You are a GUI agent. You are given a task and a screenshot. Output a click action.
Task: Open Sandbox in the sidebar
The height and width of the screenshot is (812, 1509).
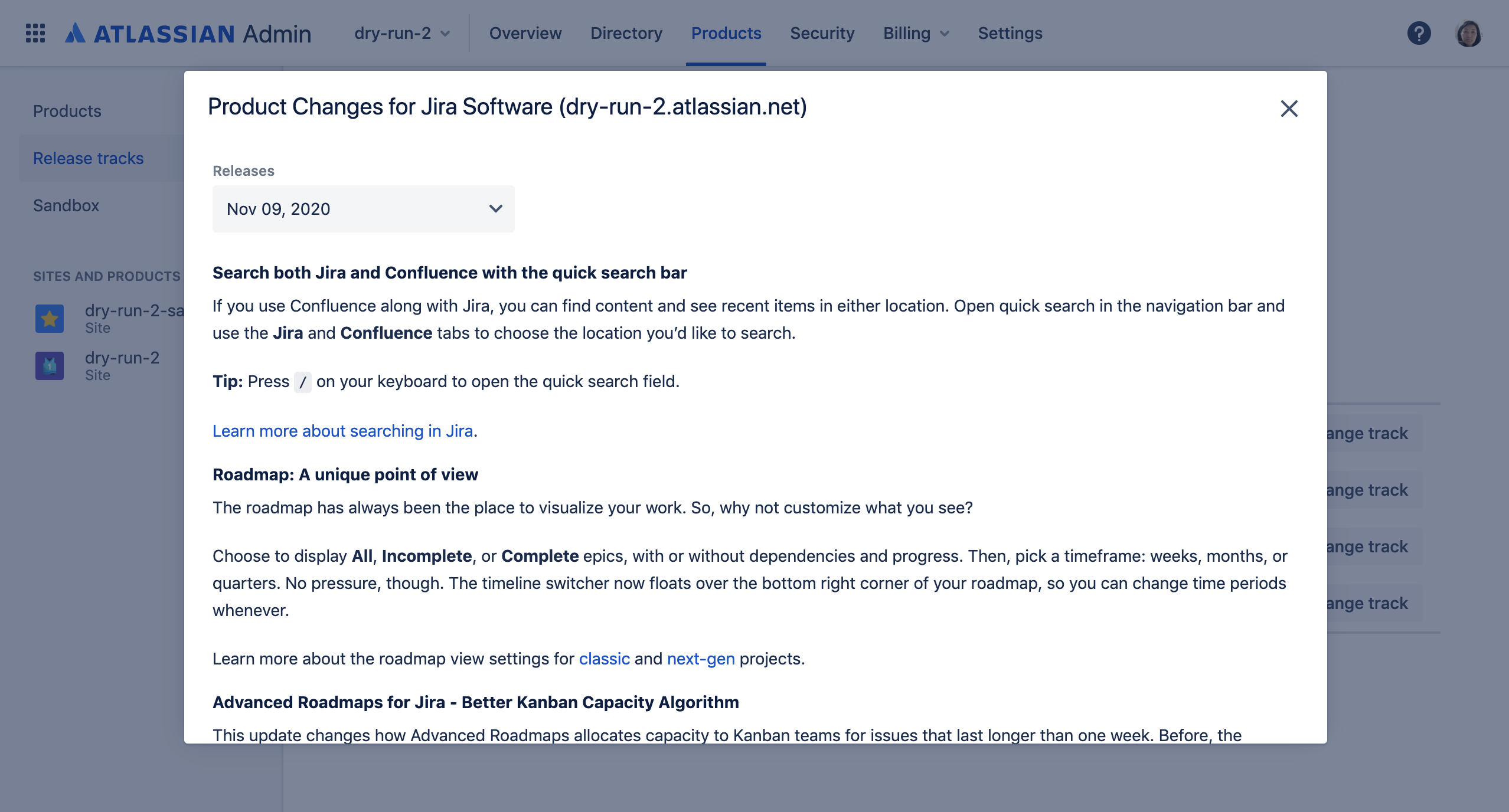pyautogui.click(x=66, y=205)
